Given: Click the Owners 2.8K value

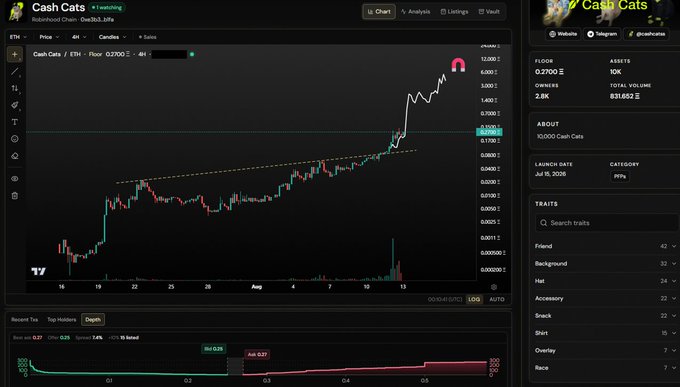Looking at the screenshot, I should [x=542, y=96].
